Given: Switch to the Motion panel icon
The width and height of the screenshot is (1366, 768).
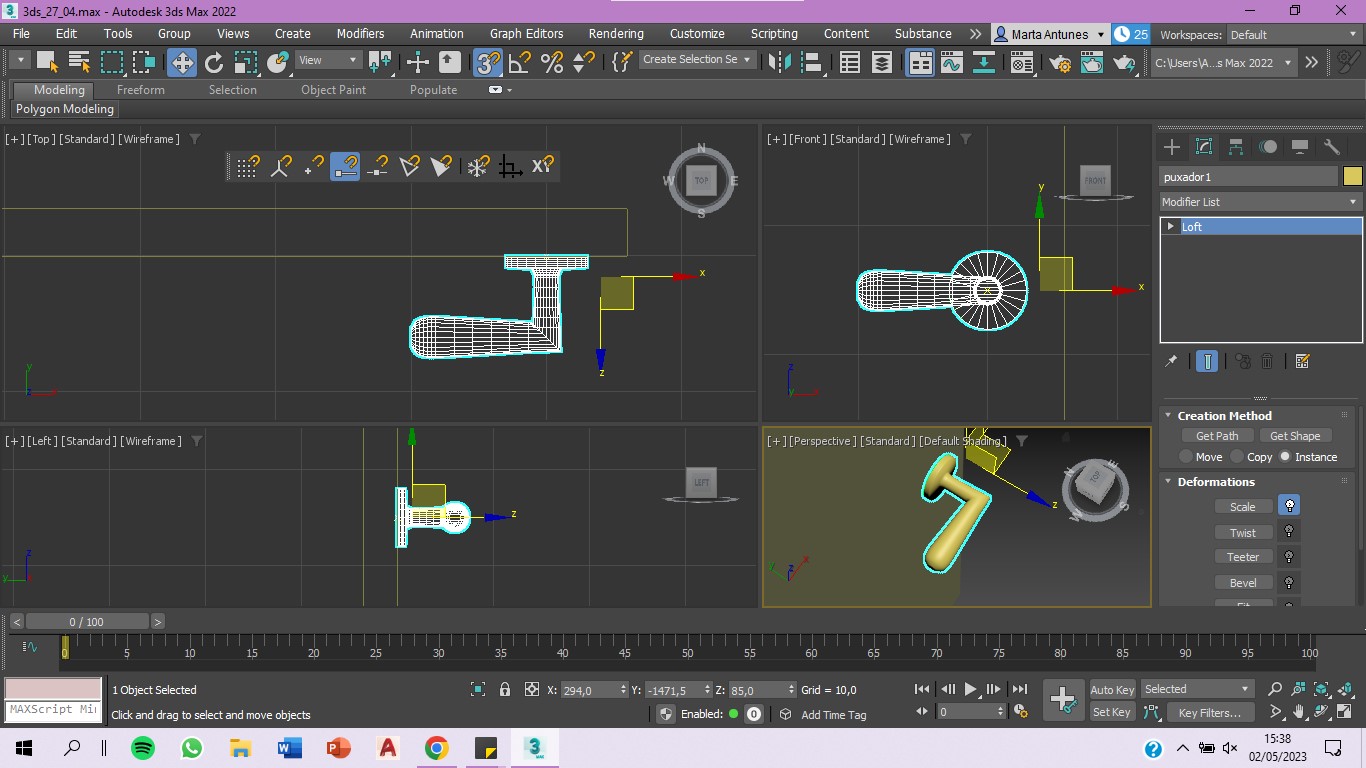Looking at the screenshot, I should point(1268,147).
